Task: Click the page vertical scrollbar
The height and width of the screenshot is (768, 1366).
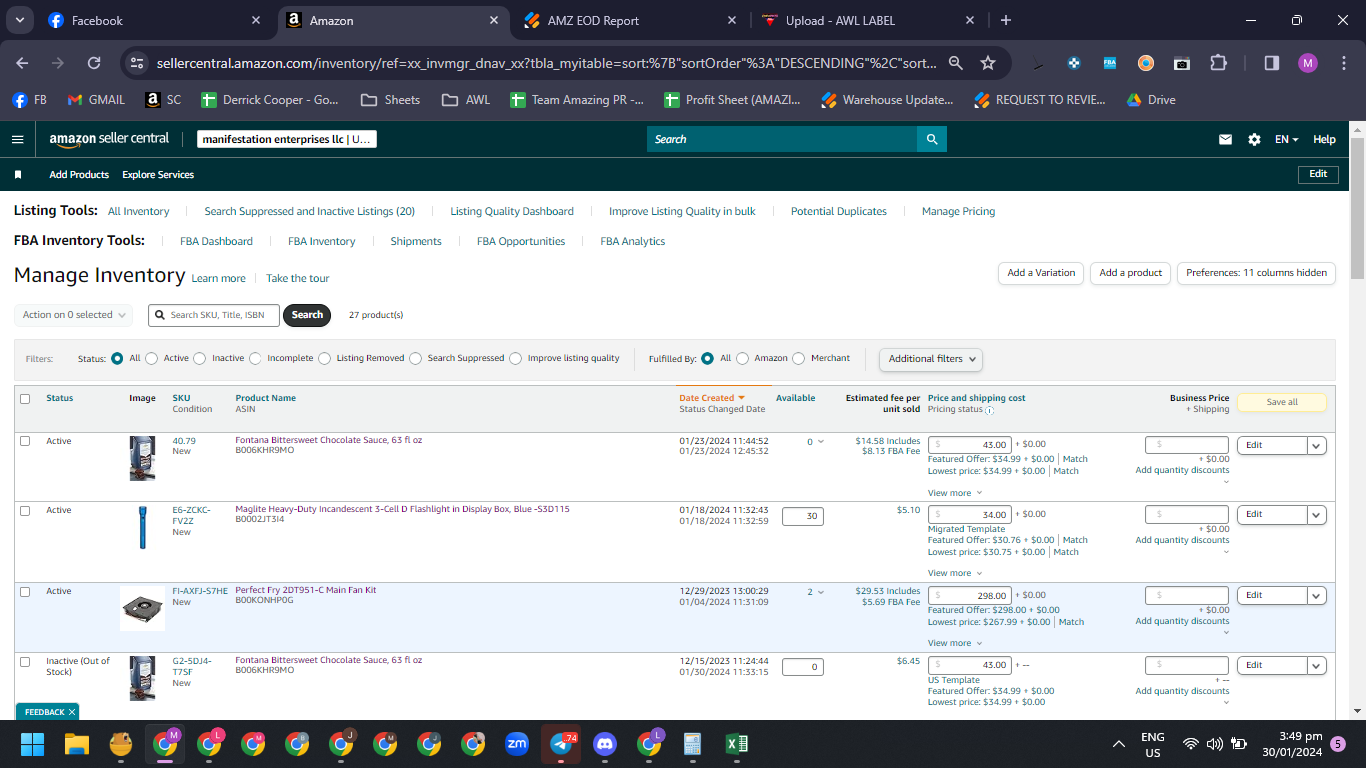Action: [x=1357, y=207]
